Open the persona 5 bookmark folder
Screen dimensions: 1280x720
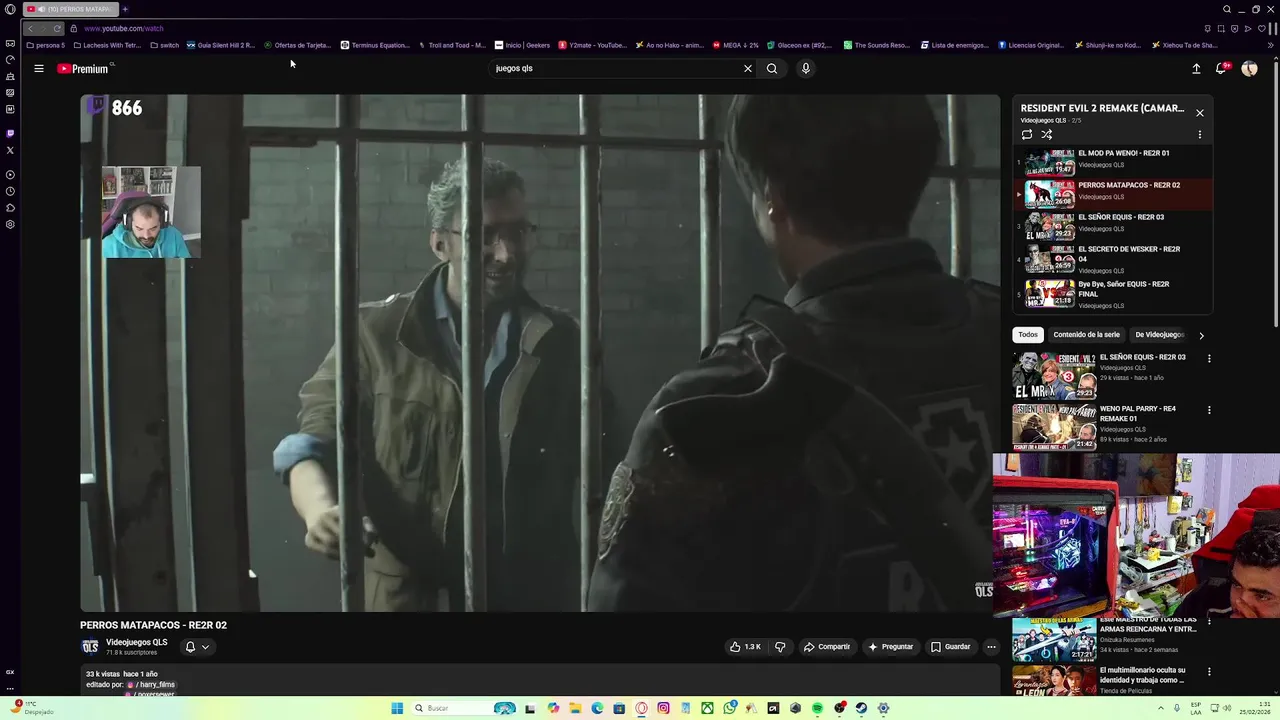[46, 45]
